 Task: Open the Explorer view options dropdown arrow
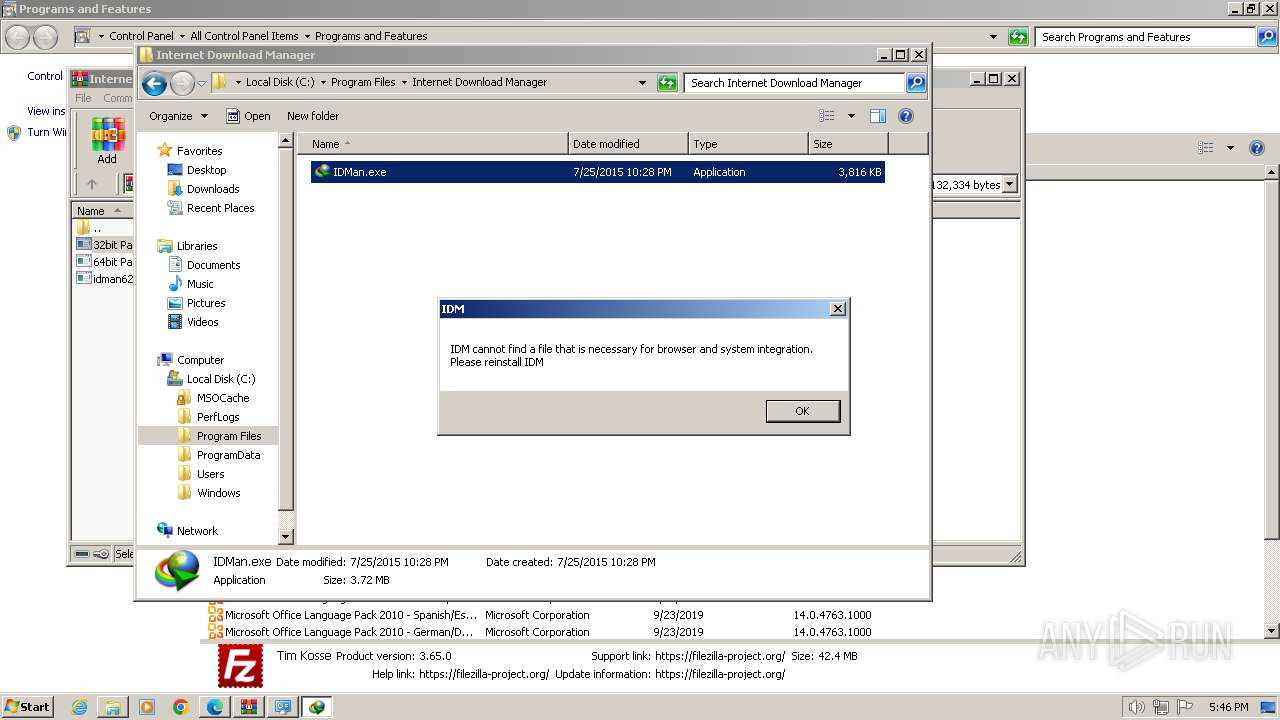[x=851, y=116]
